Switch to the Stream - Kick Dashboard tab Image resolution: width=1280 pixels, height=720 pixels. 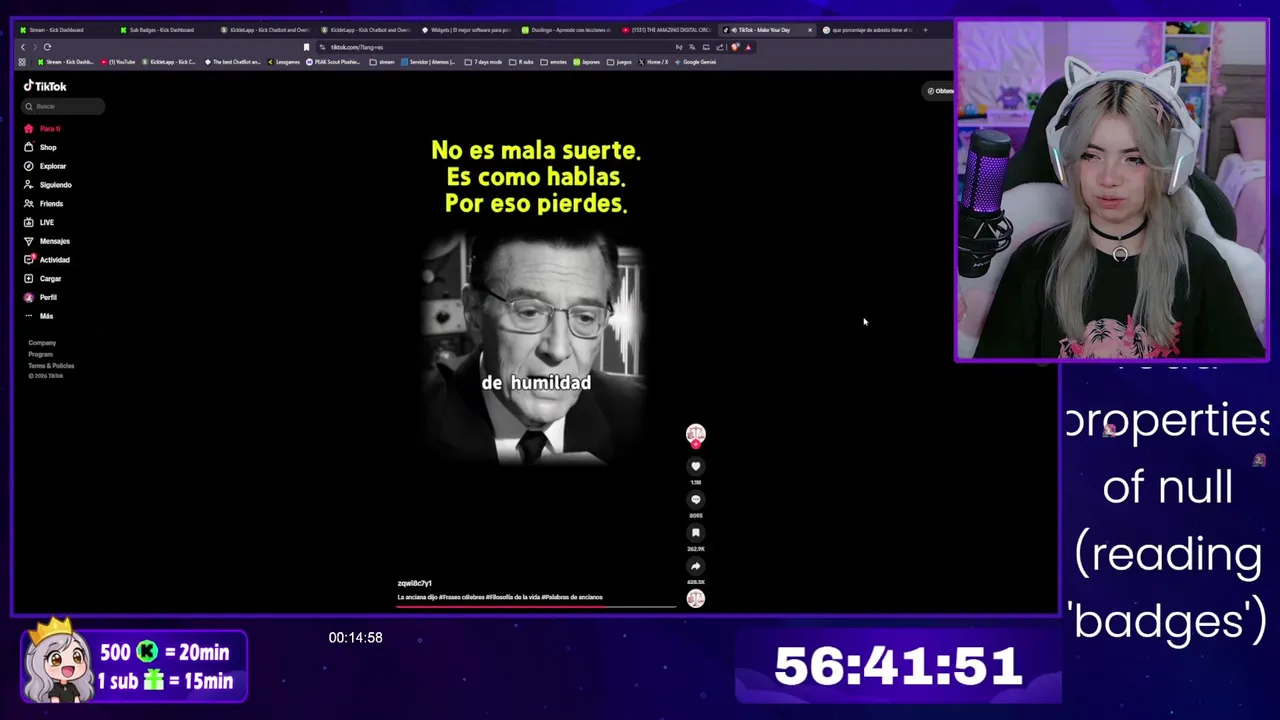[x=64, y=30]
